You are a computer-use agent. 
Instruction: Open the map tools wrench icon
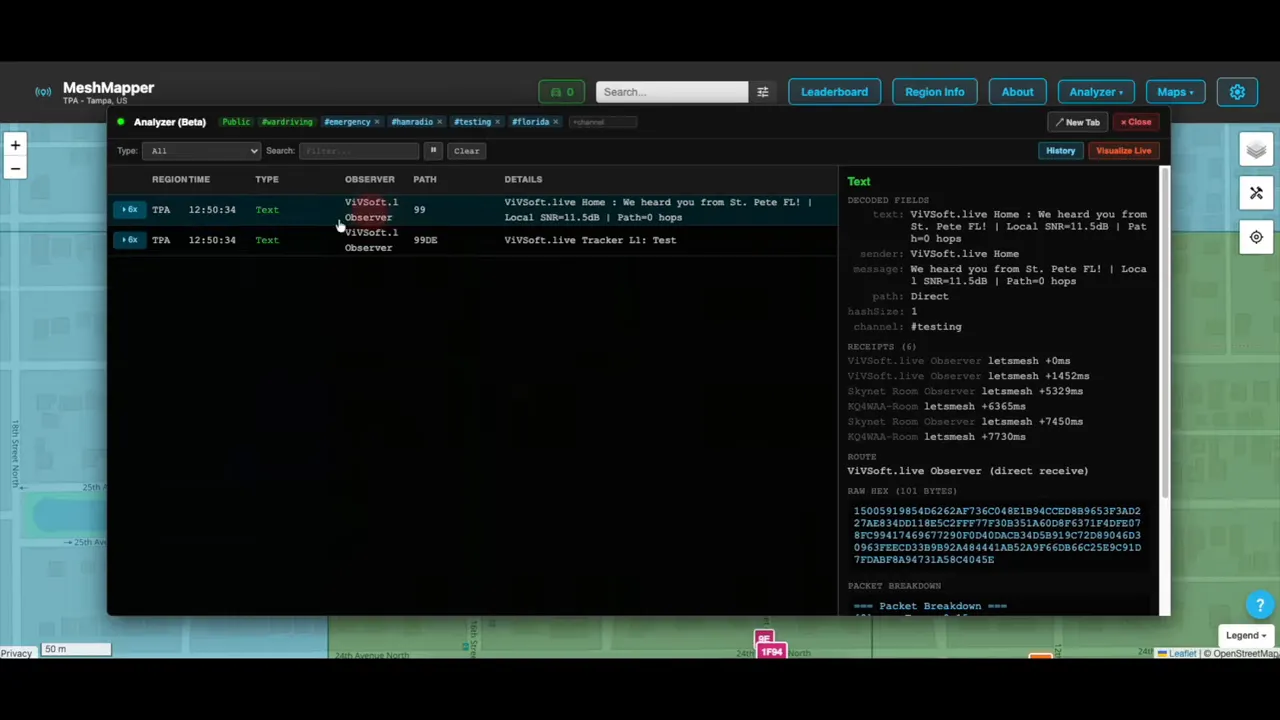[1256, 193]
